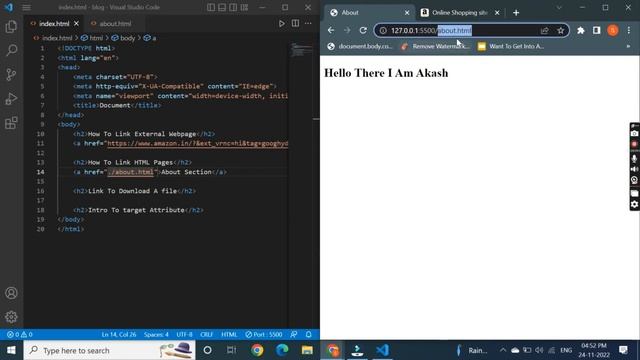Stop Live Server at Port : 5500

tap(264, 334)
